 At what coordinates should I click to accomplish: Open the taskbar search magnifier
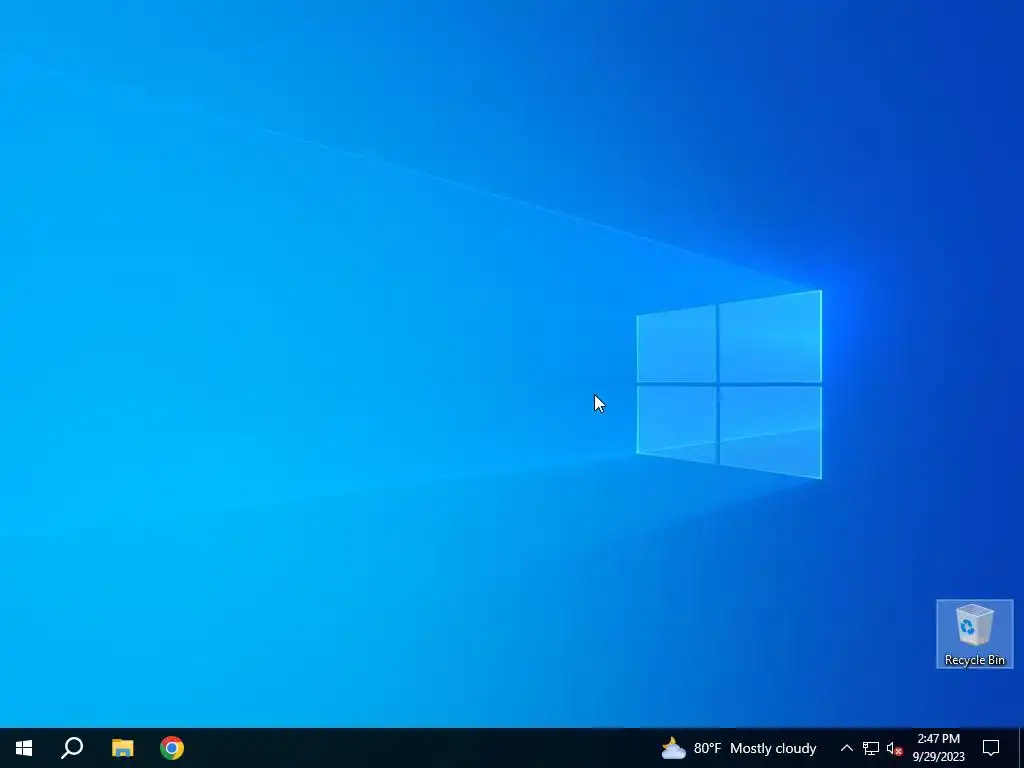tap(72, 748)
